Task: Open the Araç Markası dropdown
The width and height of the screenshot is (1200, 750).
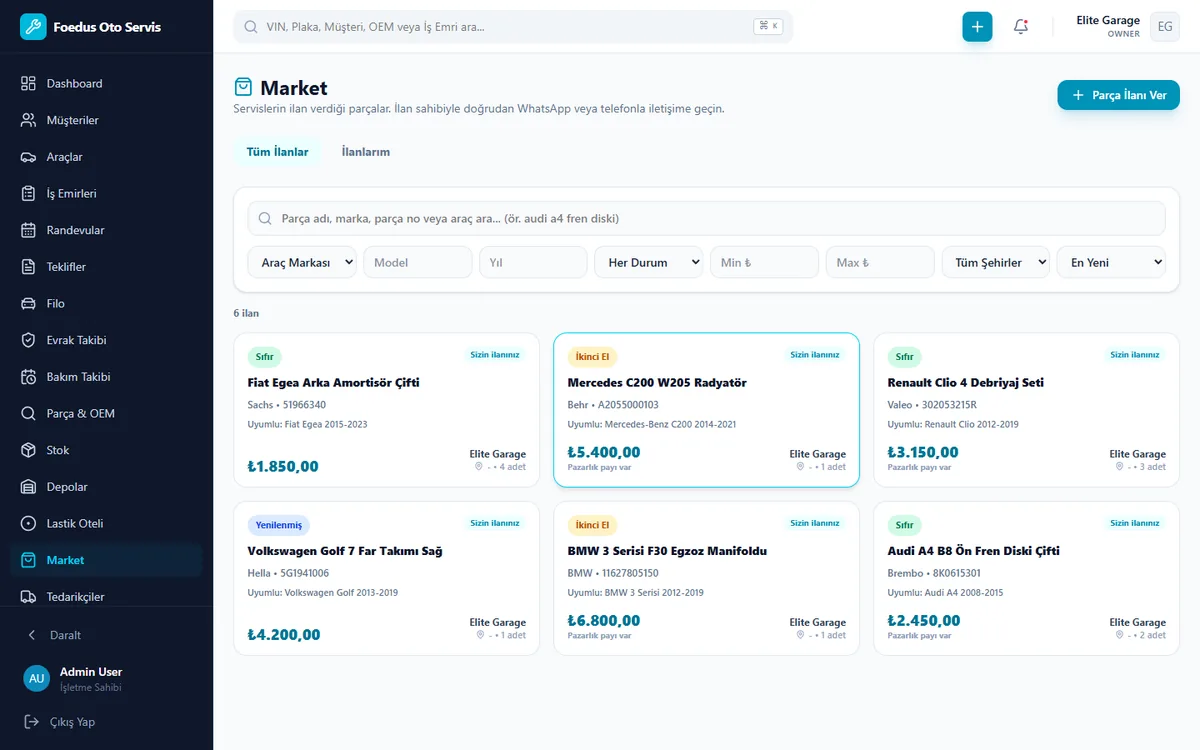Action: click(302, 263)
